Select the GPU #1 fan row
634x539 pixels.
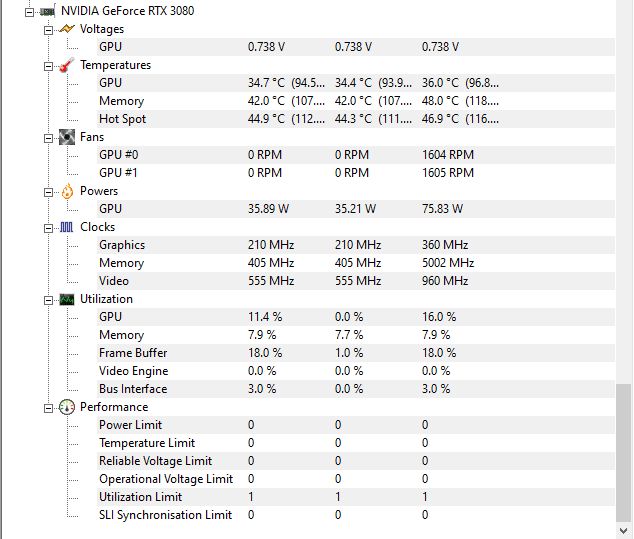click(119, 173)
